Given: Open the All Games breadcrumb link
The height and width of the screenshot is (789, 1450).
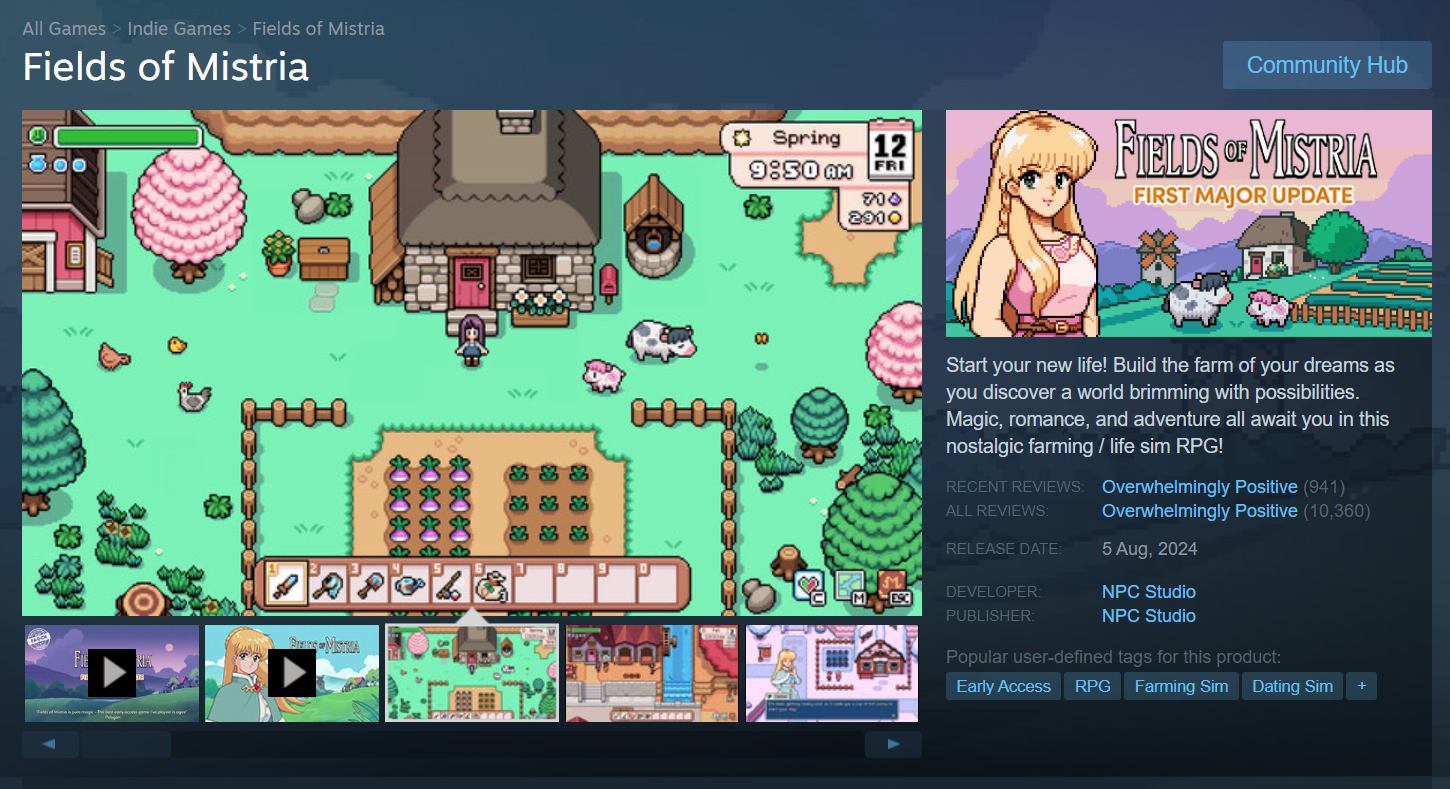Looking at the screenshot, I should [65, 29].
